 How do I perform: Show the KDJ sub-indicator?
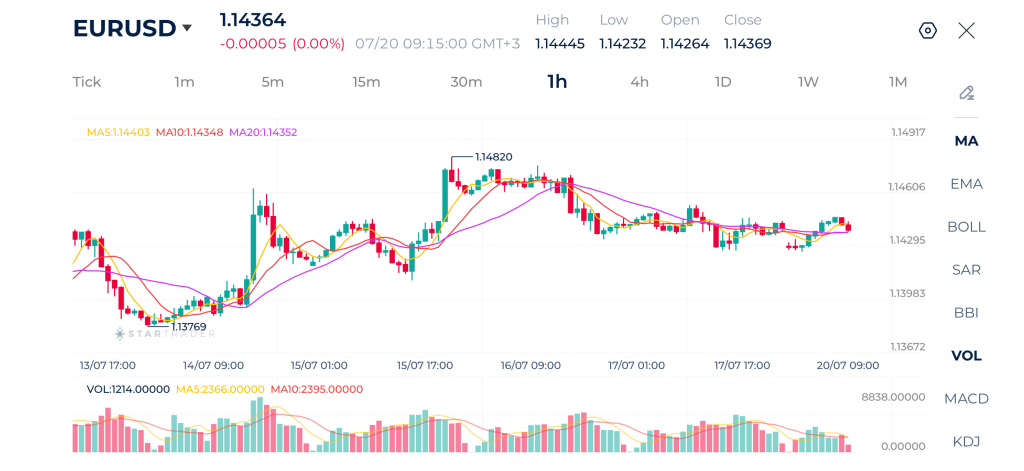967,442
